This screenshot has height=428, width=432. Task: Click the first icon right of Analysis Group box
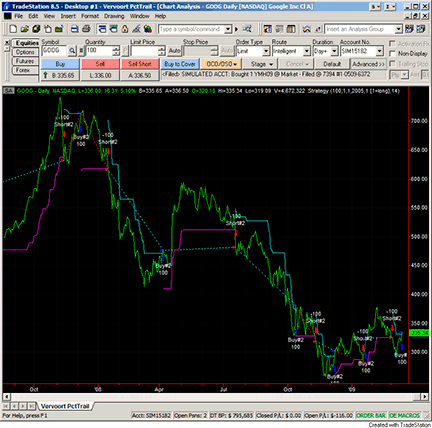click(x=409, y=29)
